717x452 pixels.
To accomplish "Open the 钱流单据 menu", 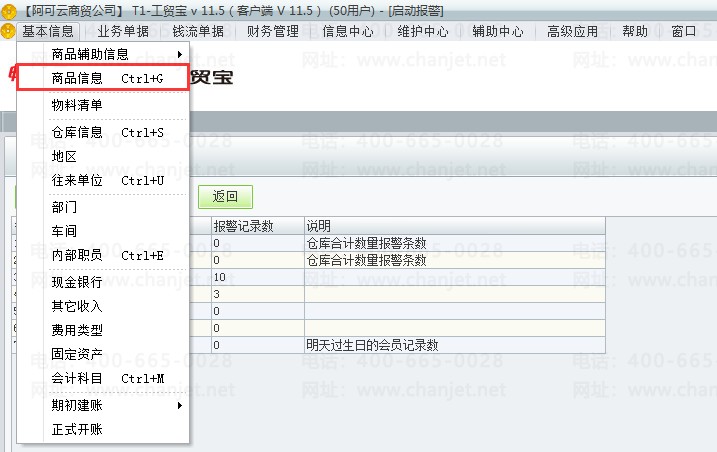I will tap(198, 31).
